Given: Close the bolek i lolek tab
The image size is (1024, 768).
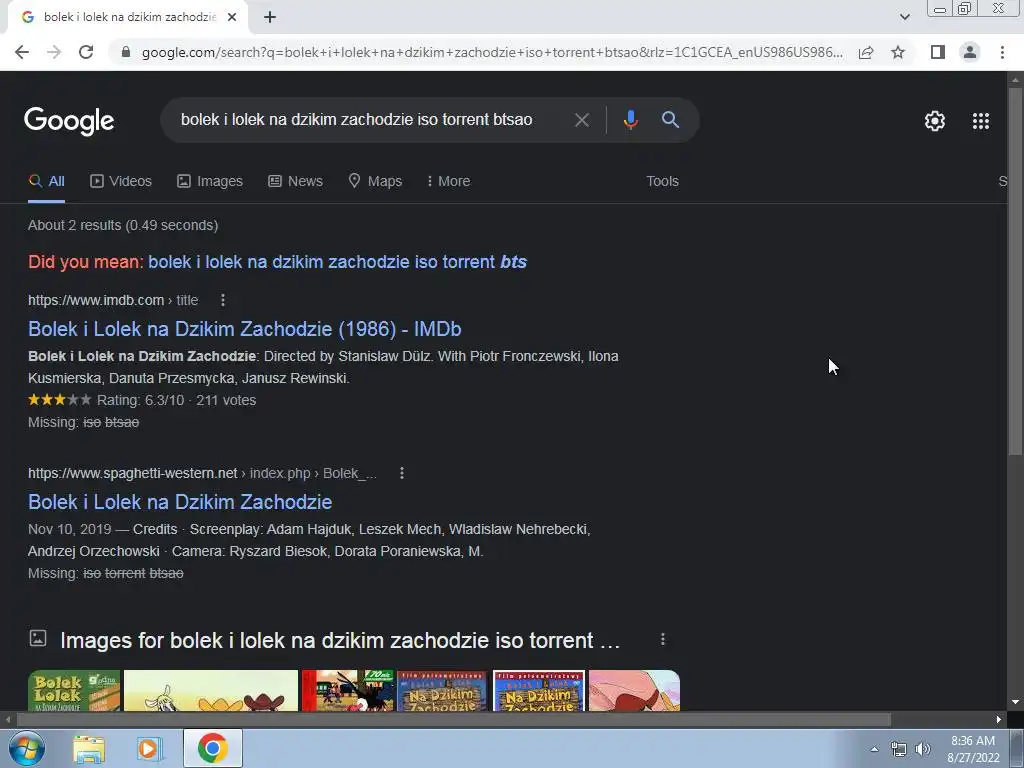Looking at the screenshot, I should [x=232, y=17].
